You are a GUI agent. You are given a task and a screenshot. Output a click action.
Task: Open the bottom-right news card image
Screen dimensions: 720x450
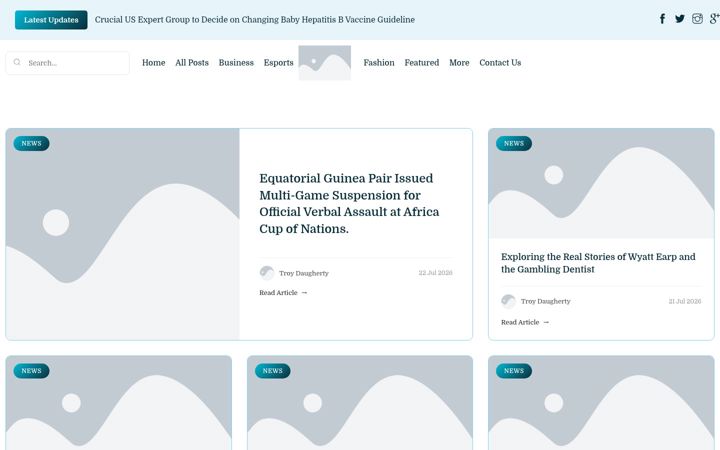(601, 403)
